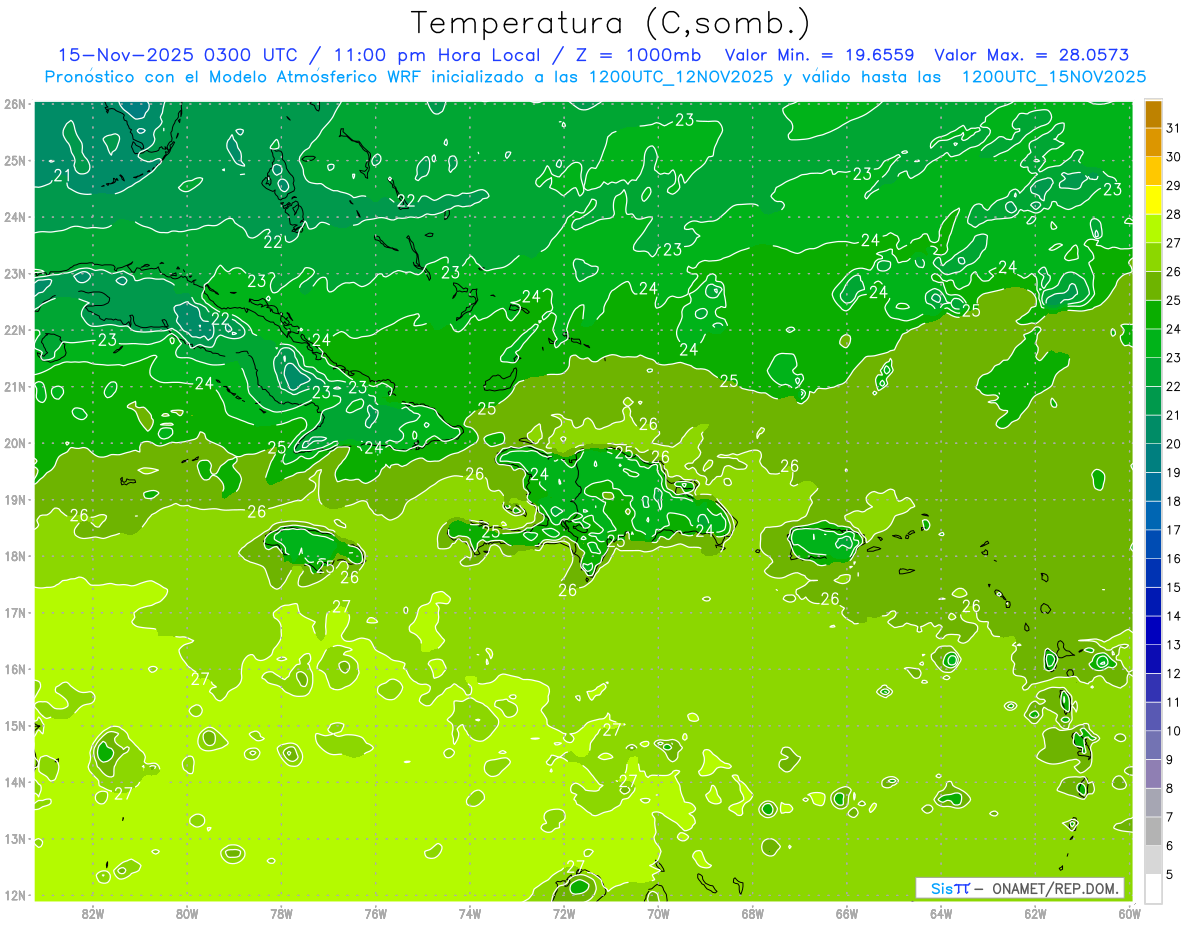Click the legend label 19 on the color scale
This screenshot has height=927, width=1200.
pyautogui.click(x=1174, y=472)
